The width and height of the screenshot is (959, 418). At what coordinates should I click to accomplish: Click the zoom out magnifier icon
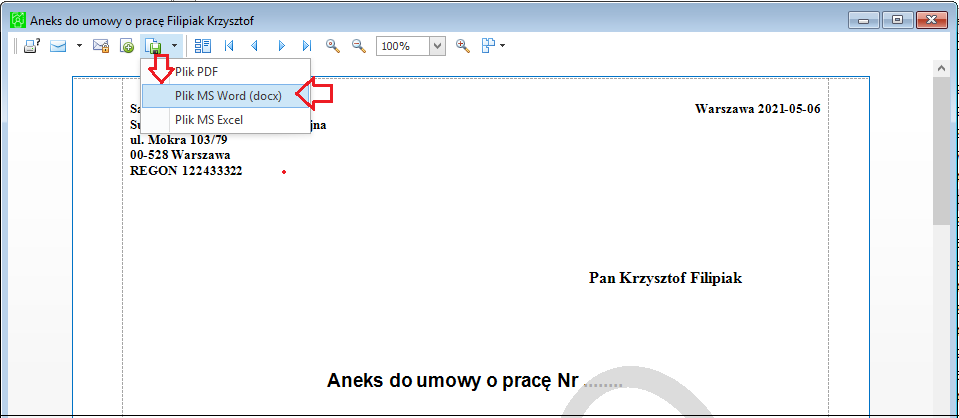(x=358, y=46)
